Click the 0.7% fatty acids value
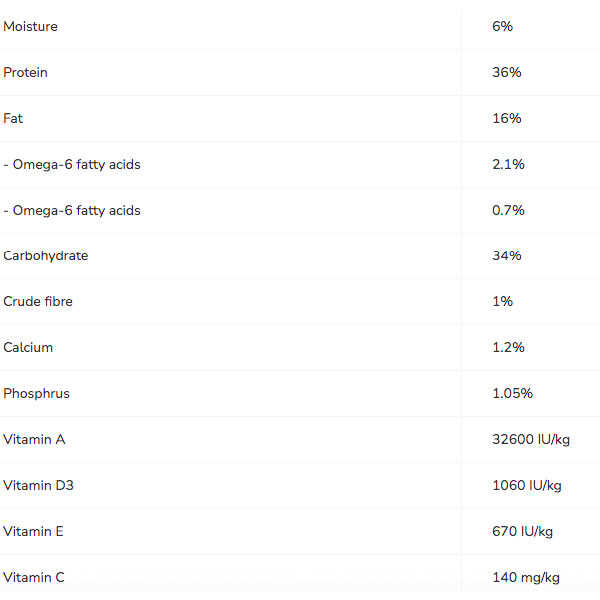 click(508, 210)
